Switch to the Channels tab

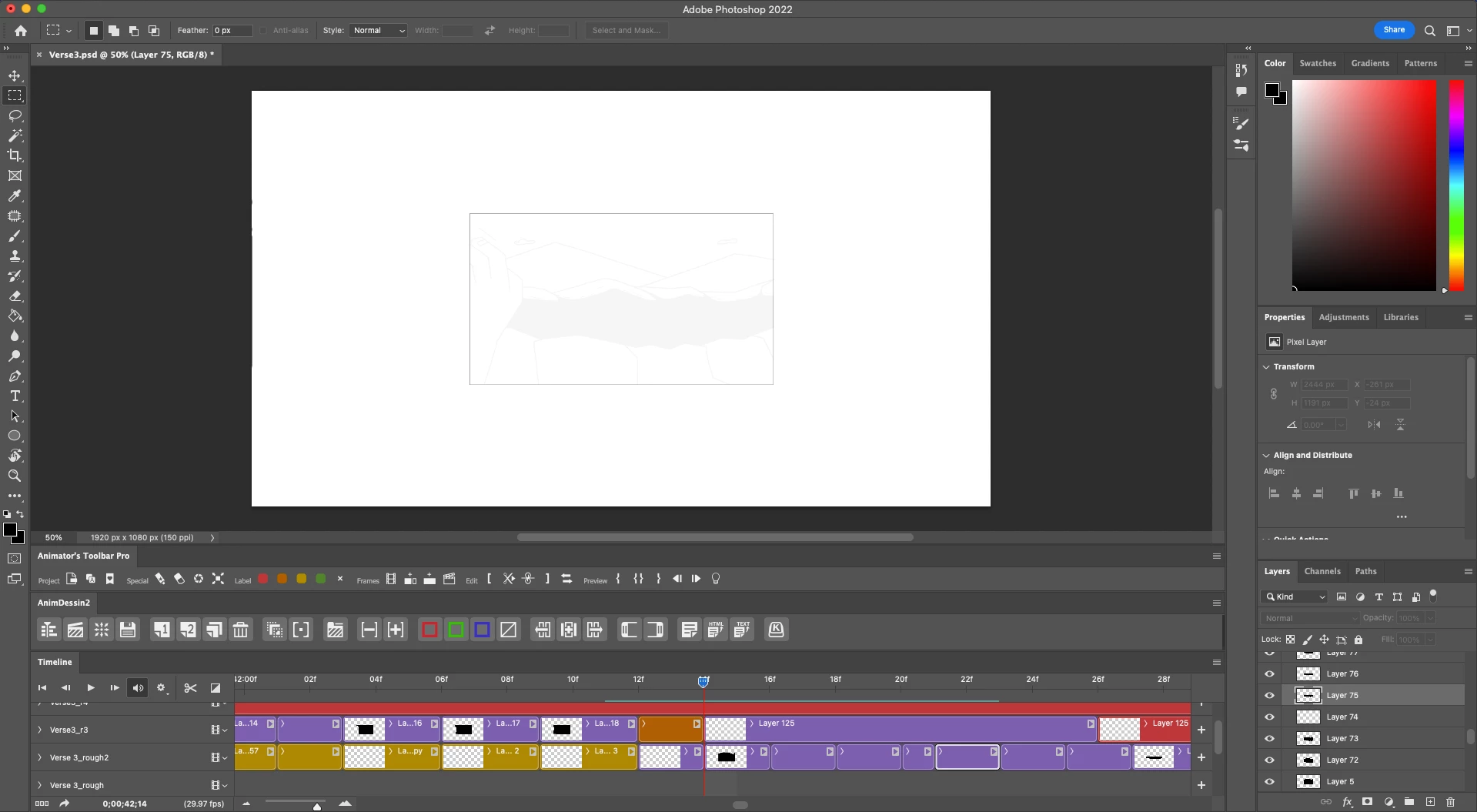(x=1322, y=571)
